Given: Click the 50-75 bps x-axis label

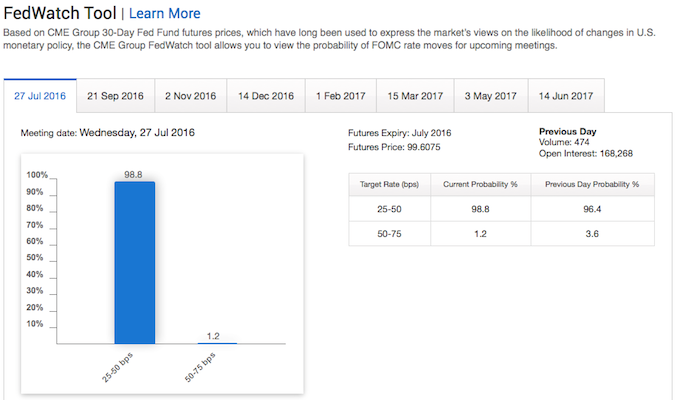Looking at the screenshot, I should [x=200, y=368].
